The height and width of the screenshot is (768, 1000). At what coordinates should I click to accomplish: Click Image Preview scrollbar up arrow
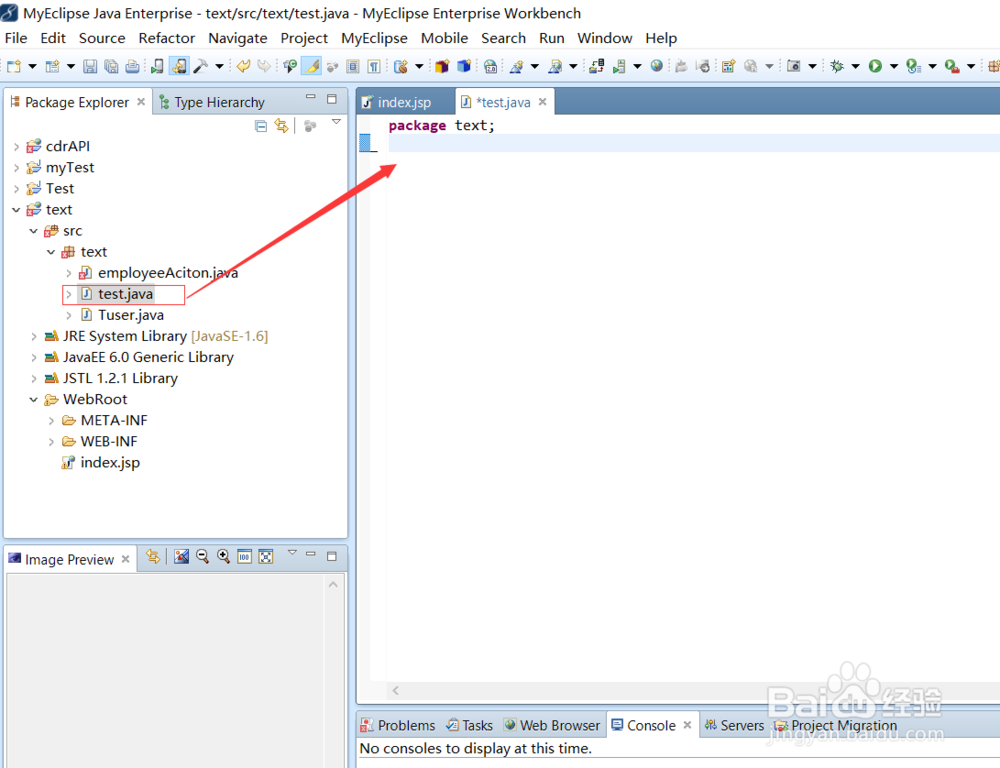pos(333,584)
